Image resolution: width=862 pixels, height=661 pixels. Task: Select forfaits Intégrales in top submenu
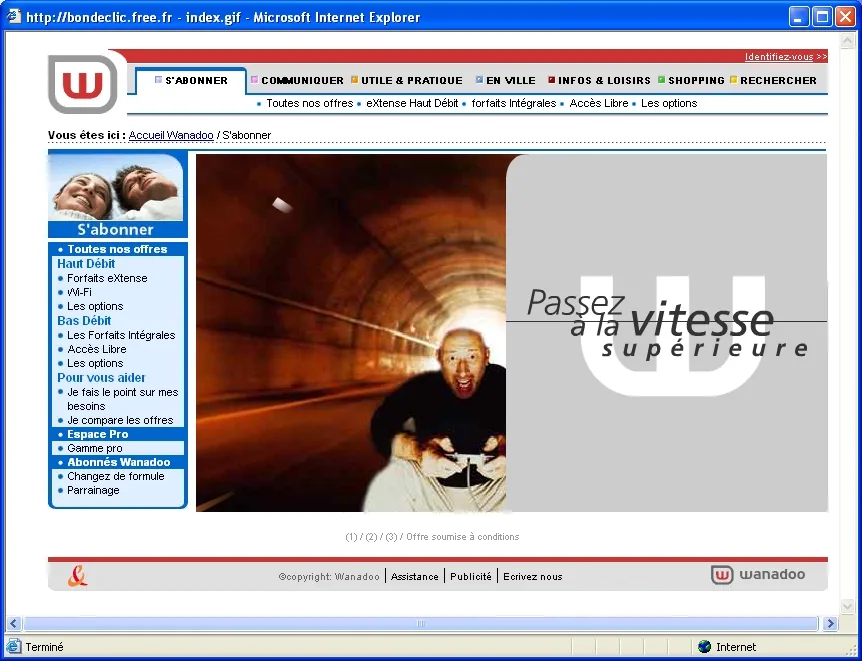(x=513, y=103)
